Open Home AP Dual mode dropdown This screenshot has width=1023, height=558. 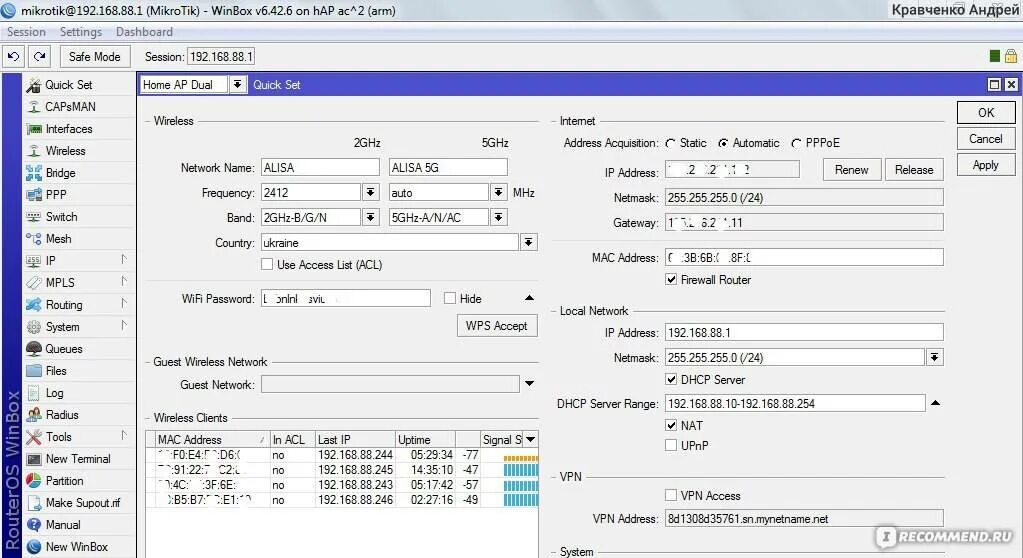(x=237, y=84)
